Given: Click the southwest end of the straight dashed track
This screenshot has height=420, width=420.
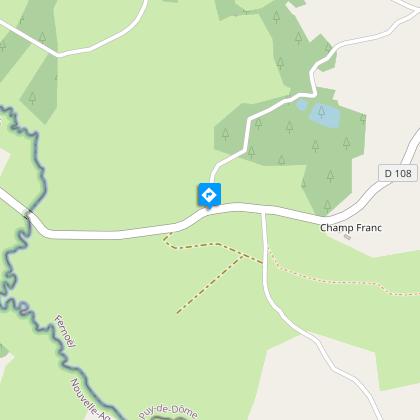Looking at the screenshot, I should (178, 312).
